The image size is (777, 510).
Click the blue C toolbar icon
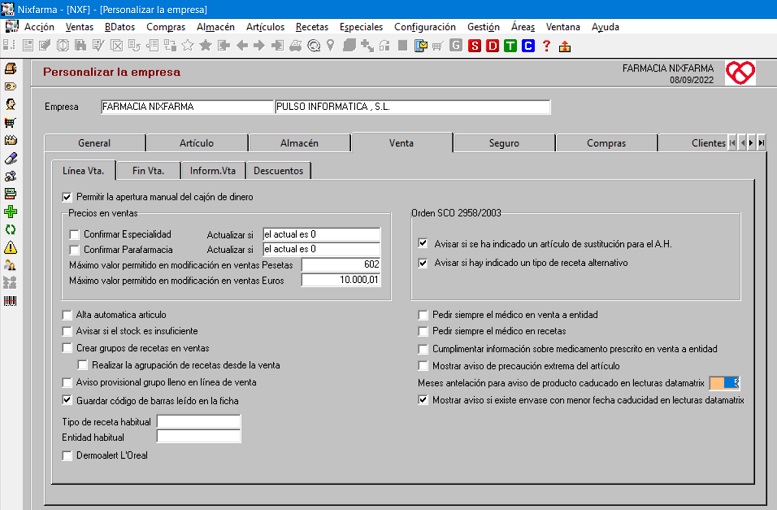[x=528, y=47]
